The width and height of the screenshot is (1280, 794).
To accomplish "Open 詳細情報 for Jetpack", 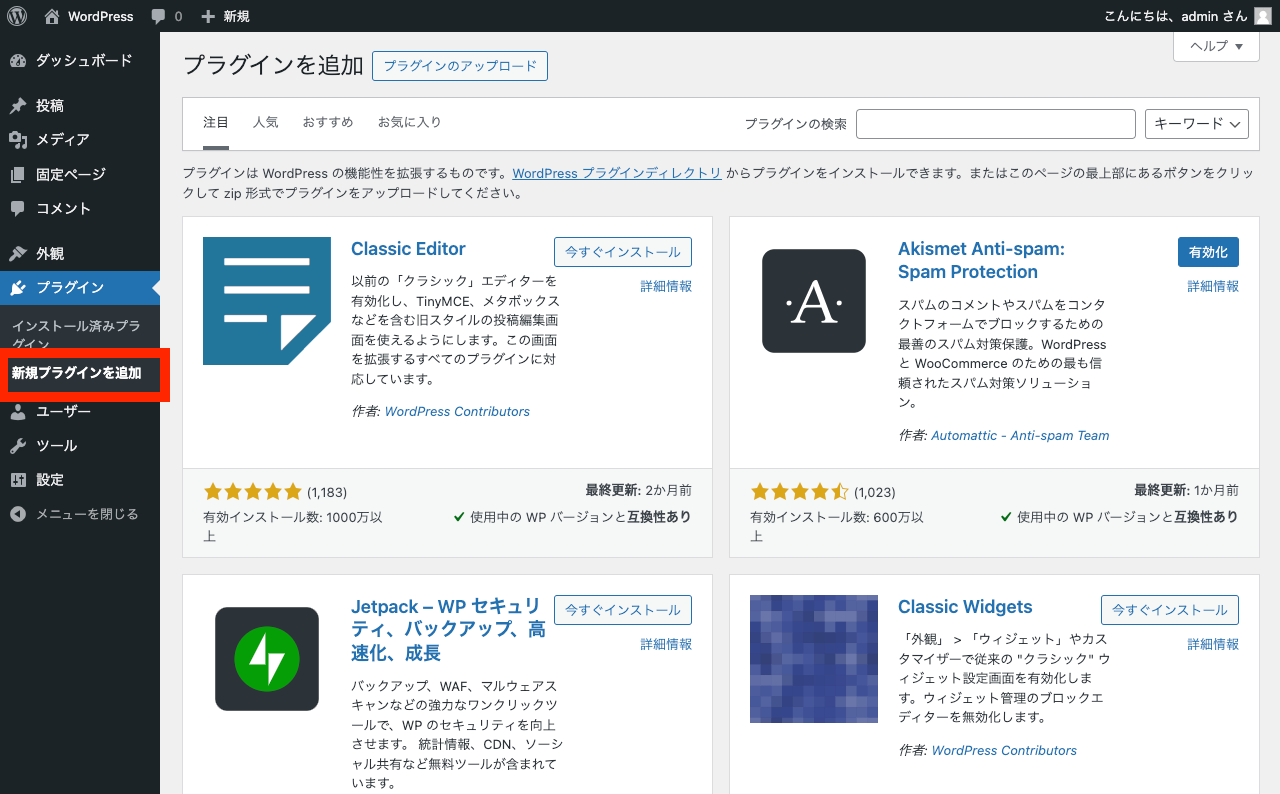I will (666, 644).
